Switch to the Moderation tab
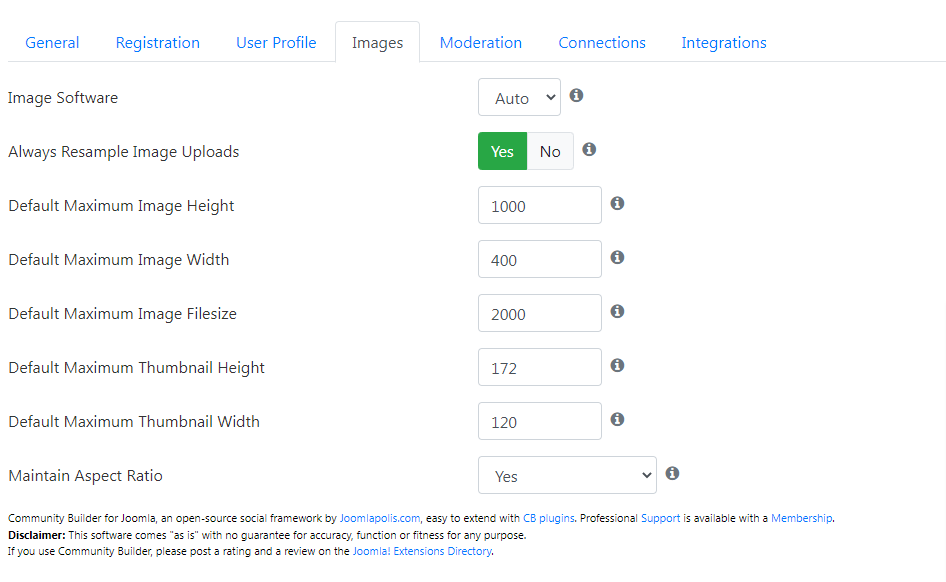 click(481, 43)
